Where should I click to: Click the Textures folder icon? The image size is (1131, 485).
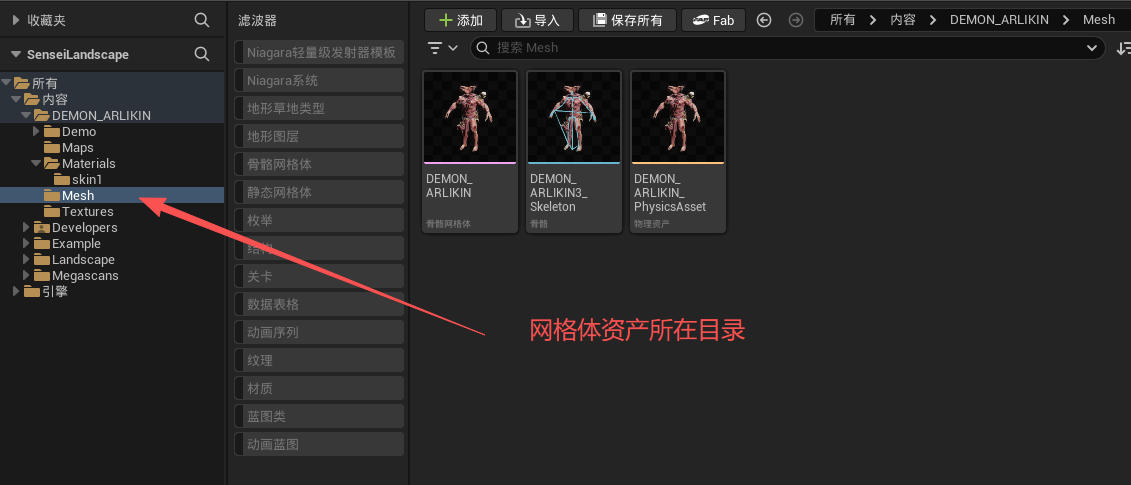[x=52, y=211]
